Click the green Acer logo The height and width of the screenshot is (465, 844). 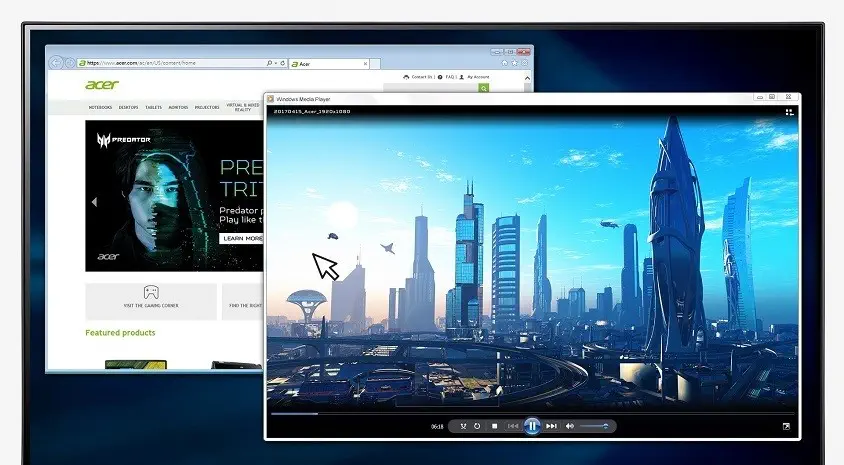coord(102,84)
